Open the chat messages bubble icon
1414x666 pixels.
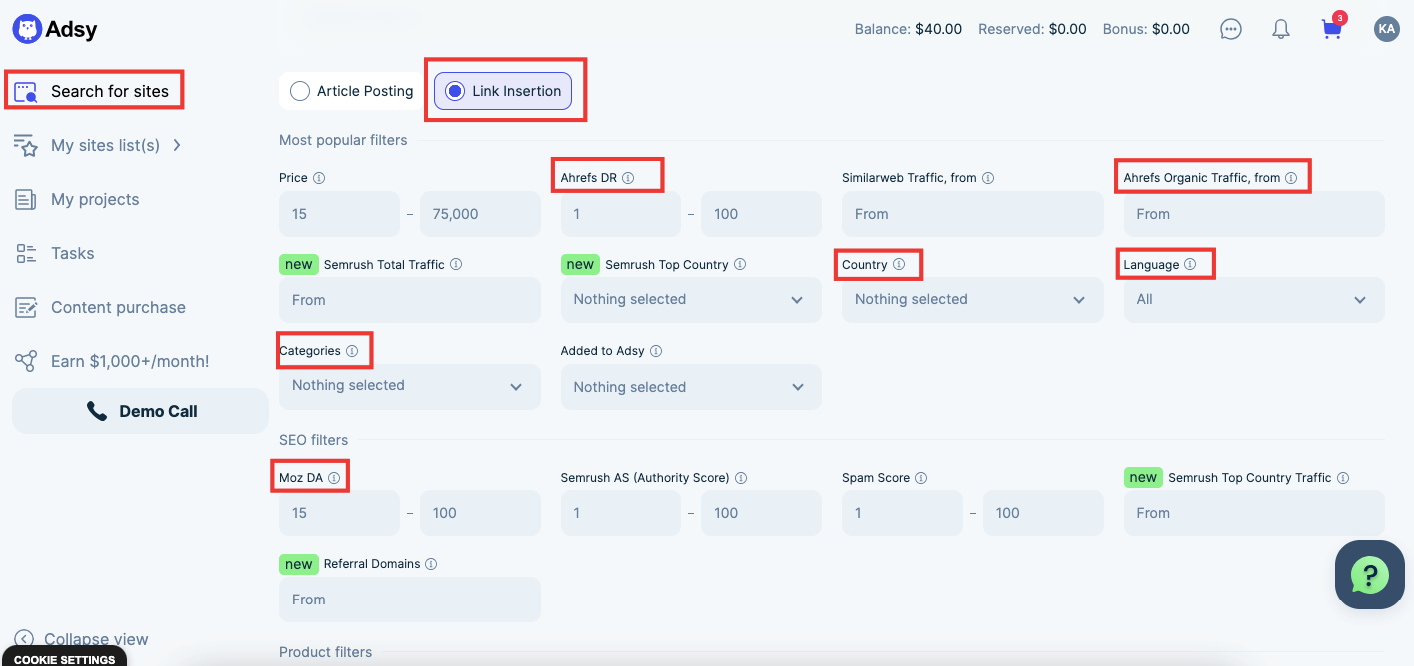[x=1231, y=29]
